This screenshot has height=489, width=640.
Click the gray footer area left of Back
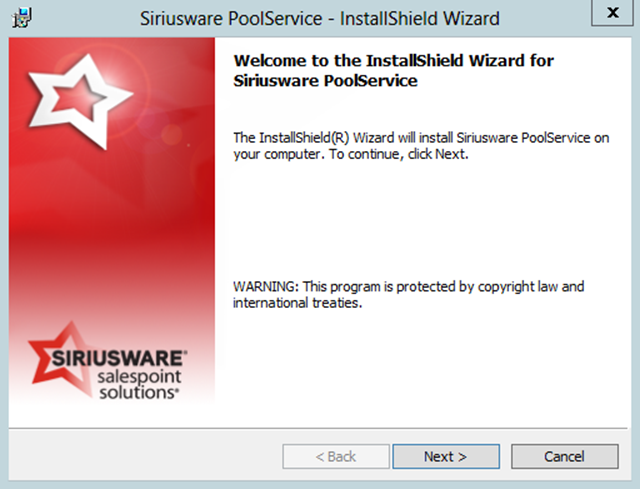pos(140,457)
